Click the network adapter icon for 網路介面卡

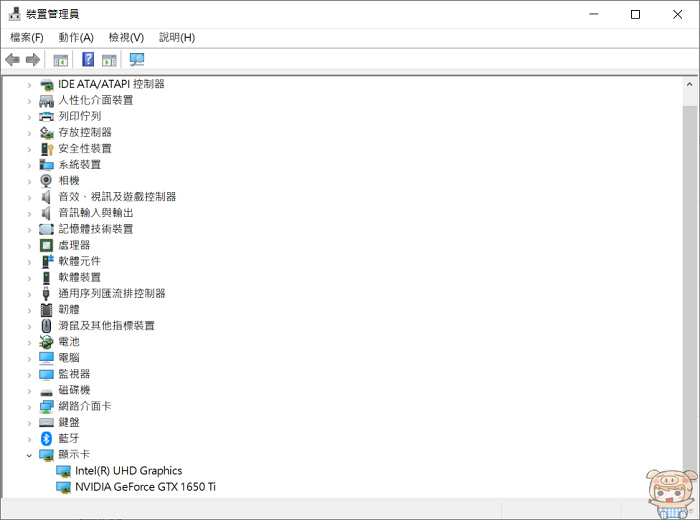46,406
